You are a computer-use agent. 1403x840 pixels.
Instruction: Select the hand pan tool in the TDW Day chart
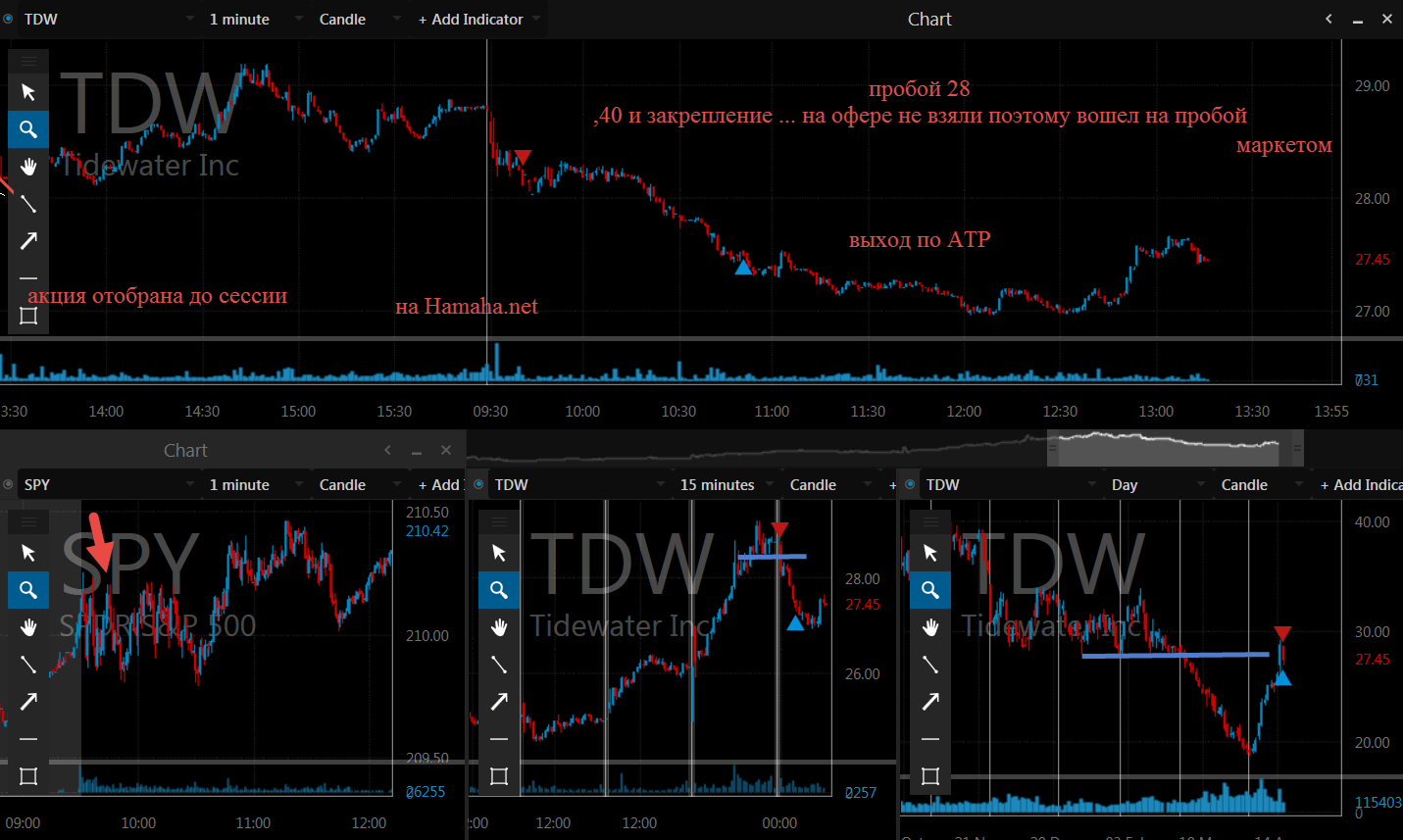click(x=930, y=627)
